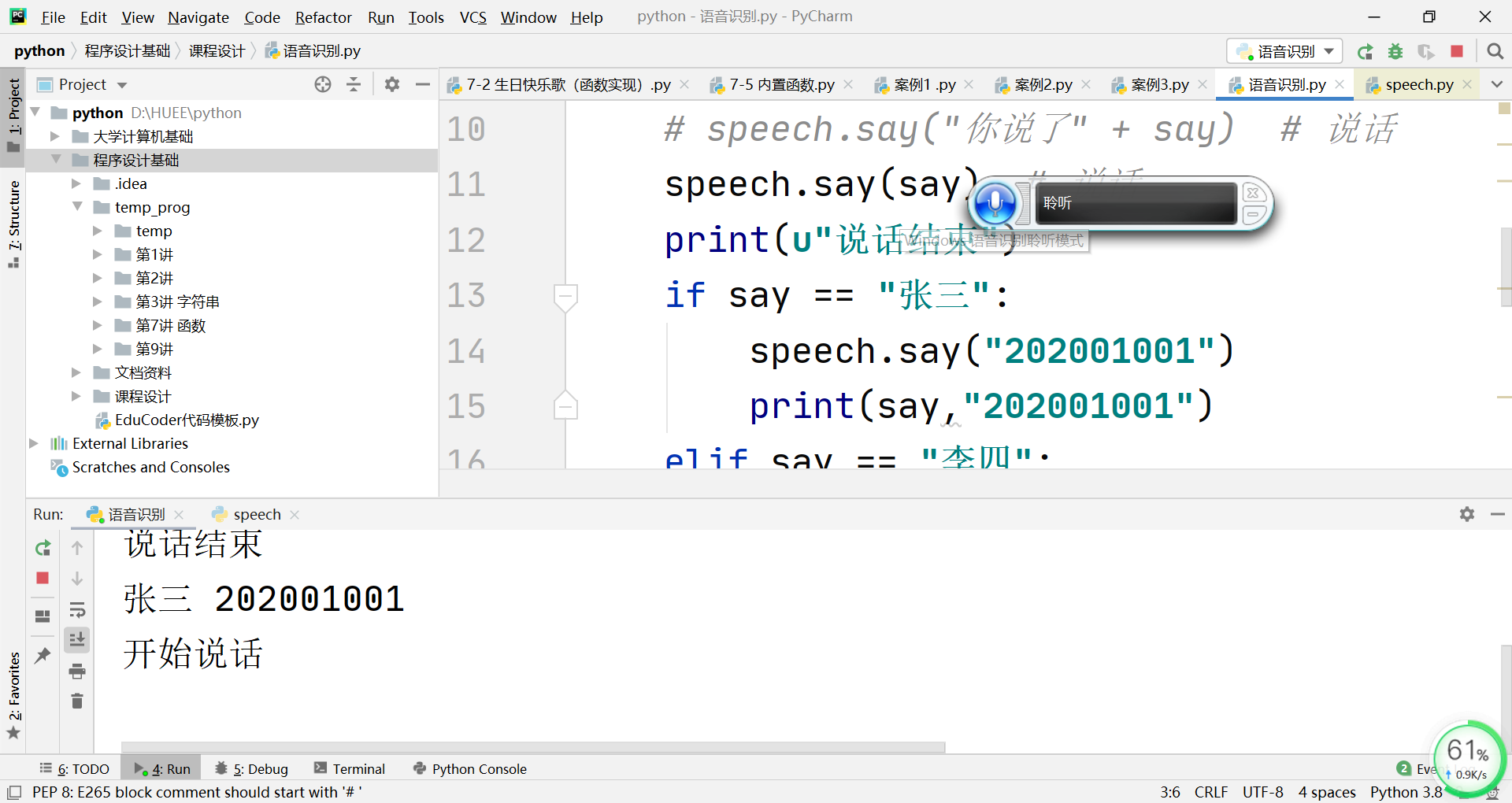
Task: Start debugging with the bug icon
Action: [x=1395, y=51]
